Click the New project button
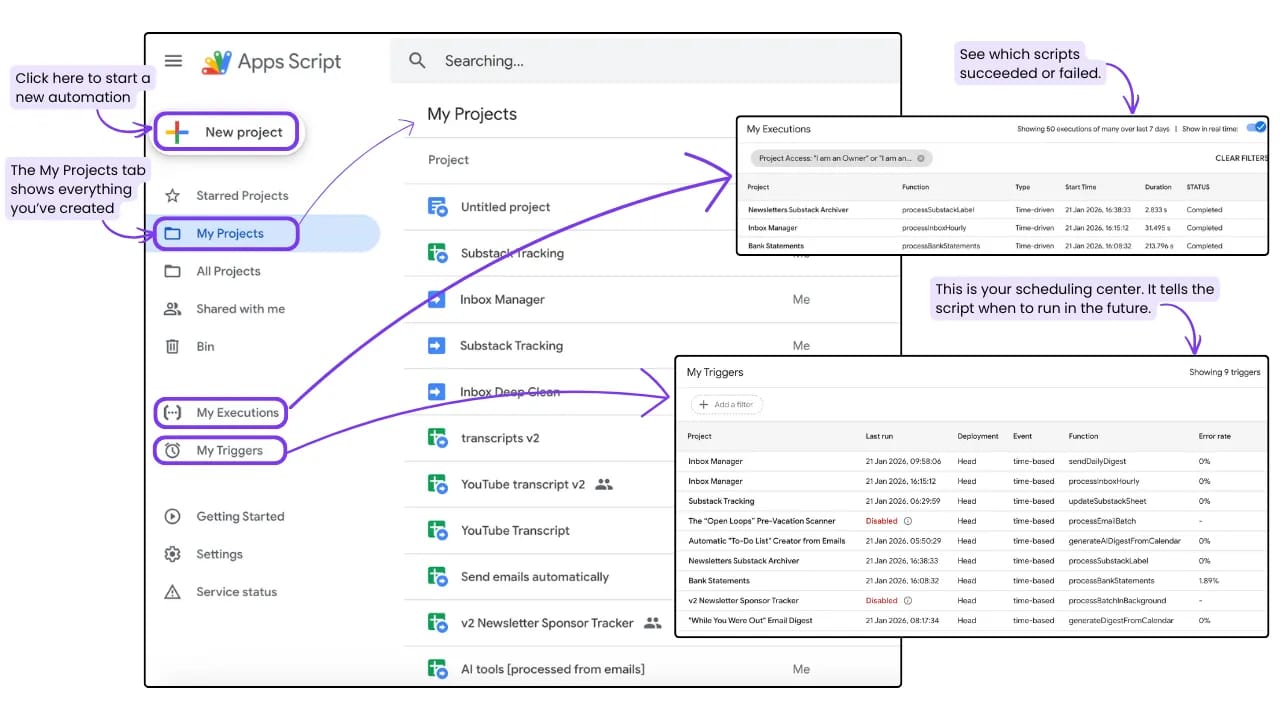This screenshot has width=1280, height=720. 227,131
